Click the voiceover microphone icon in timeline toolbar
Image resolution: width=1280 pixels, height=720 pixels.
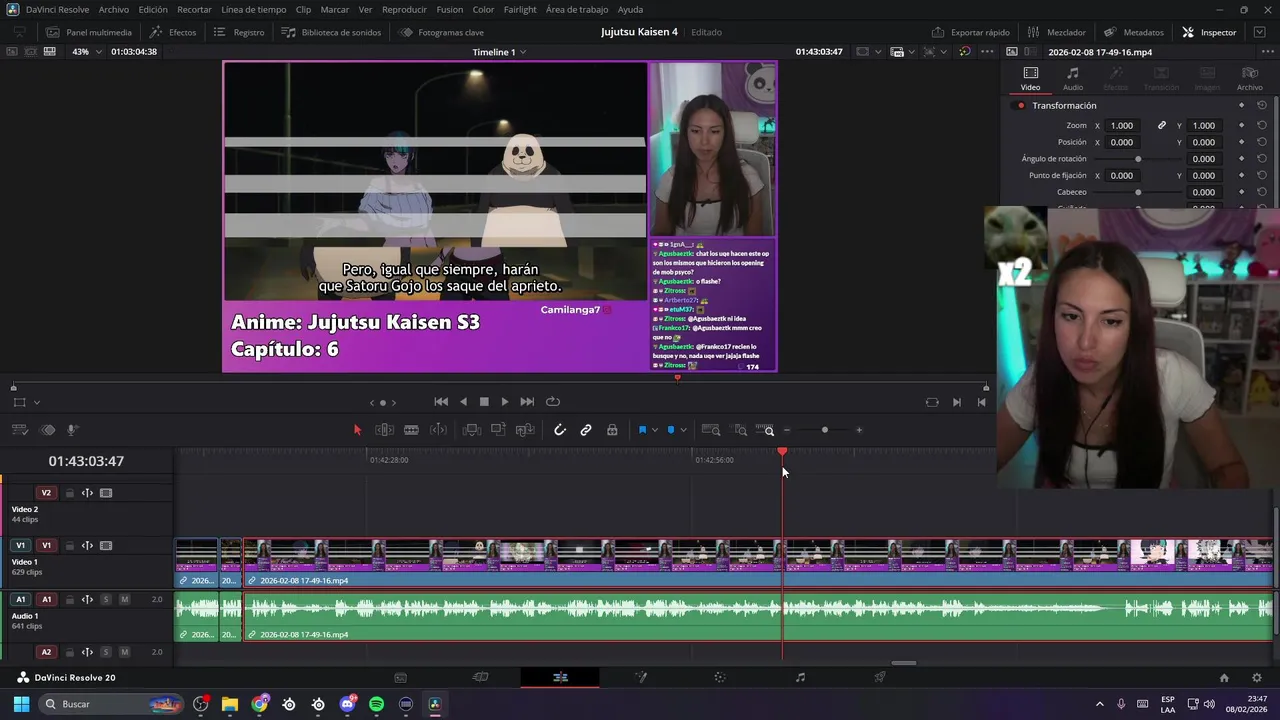[73, 430]
